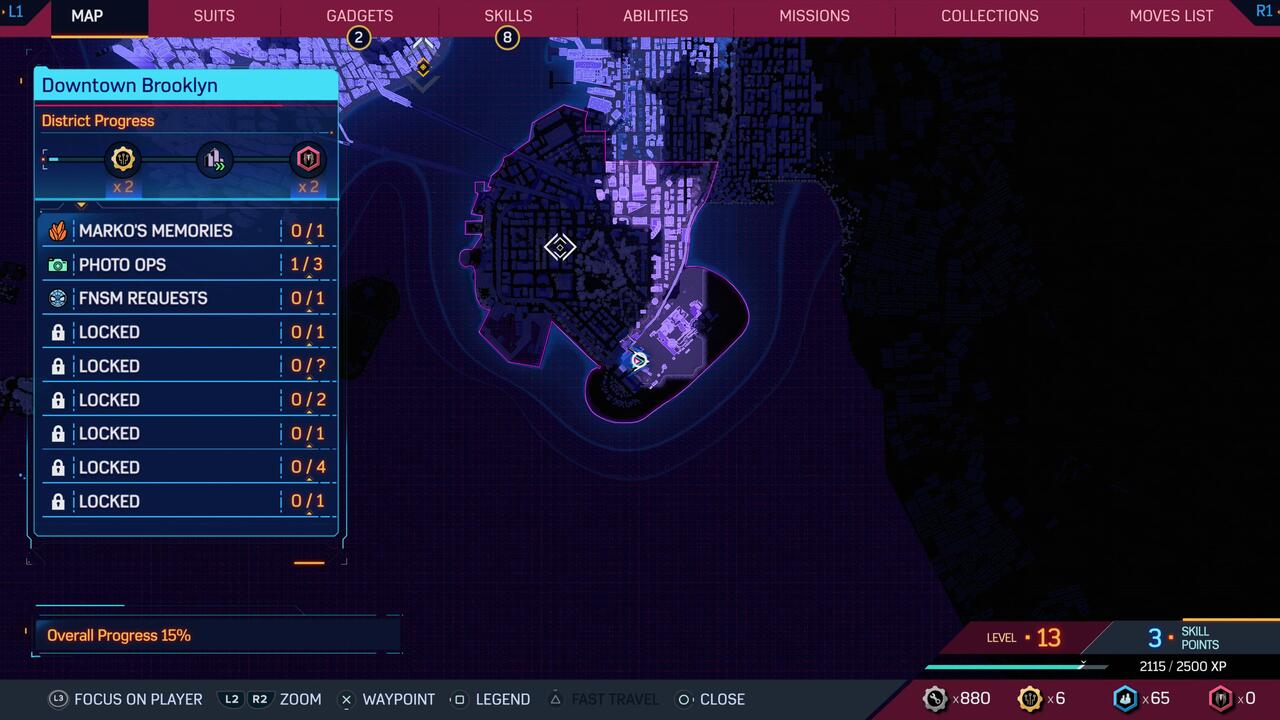Select the red city token progress icon

(x=308, y=159)
